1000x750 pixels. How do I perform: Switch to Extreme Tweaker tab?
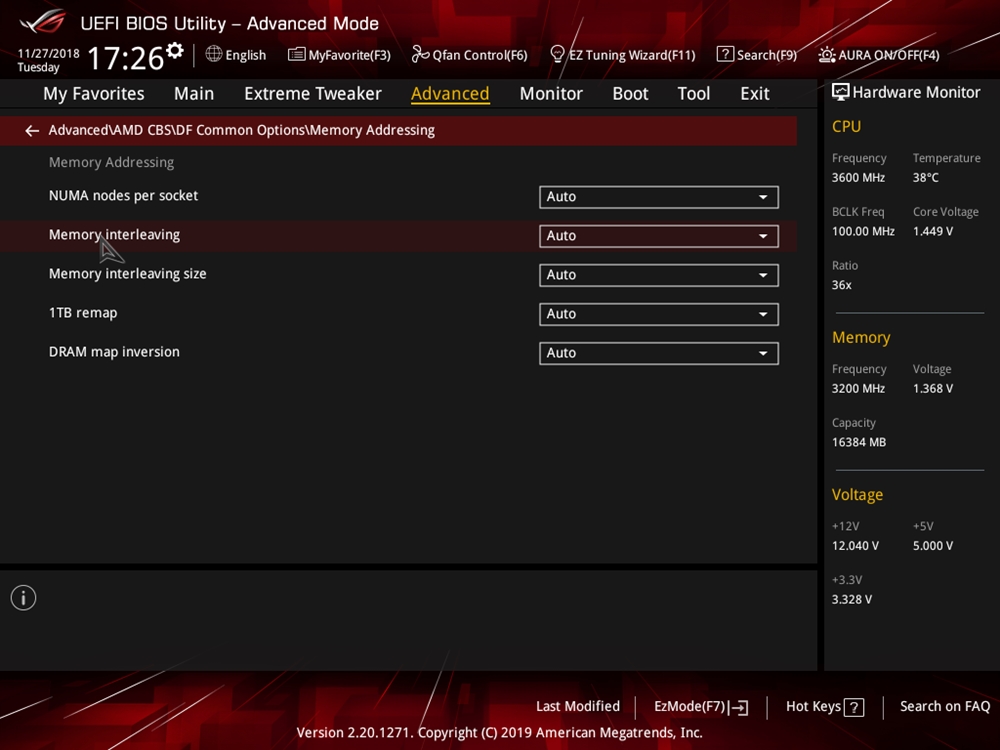click(x=312, y=94)
